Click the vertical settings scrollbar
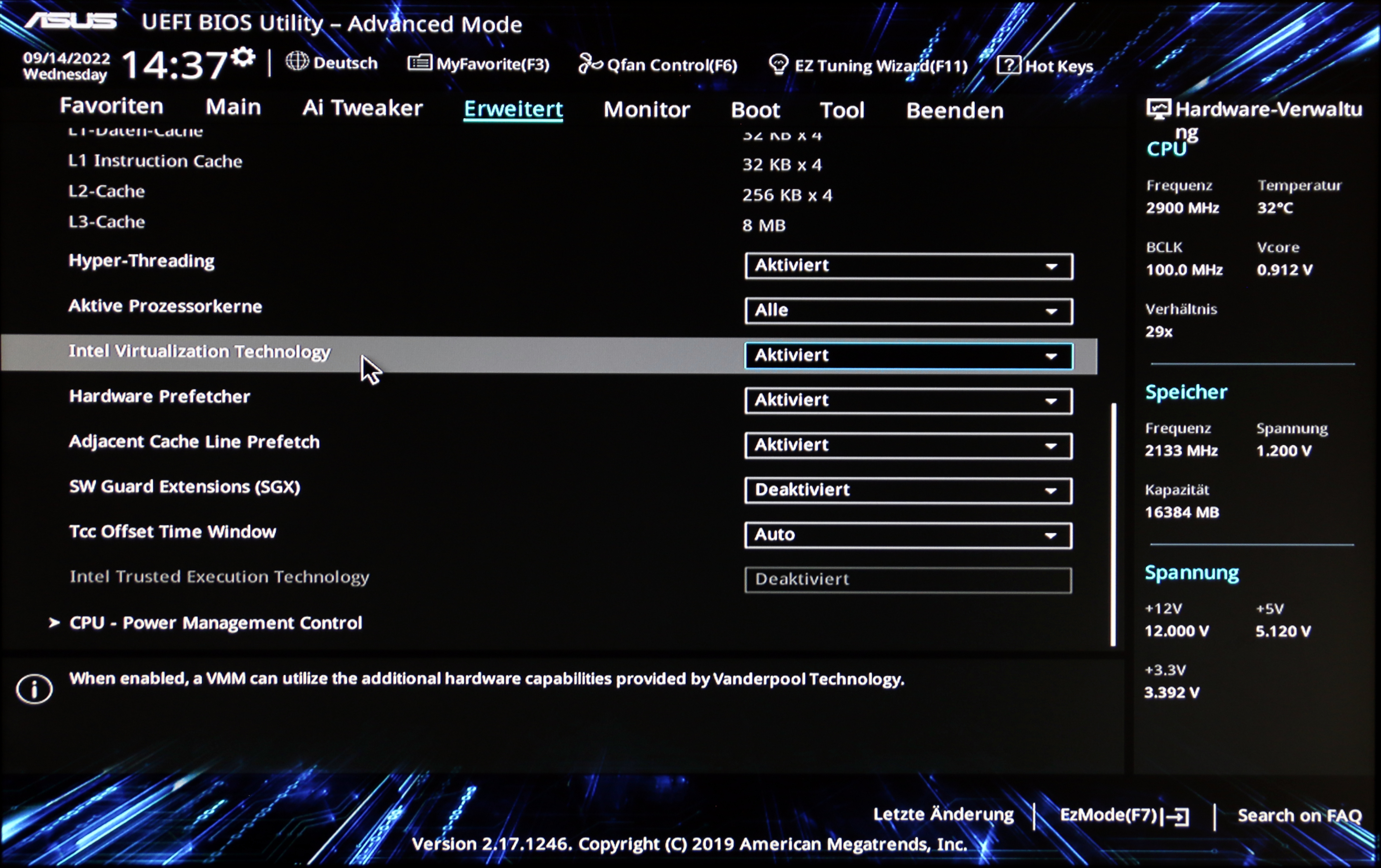 tap(1114, 525)
